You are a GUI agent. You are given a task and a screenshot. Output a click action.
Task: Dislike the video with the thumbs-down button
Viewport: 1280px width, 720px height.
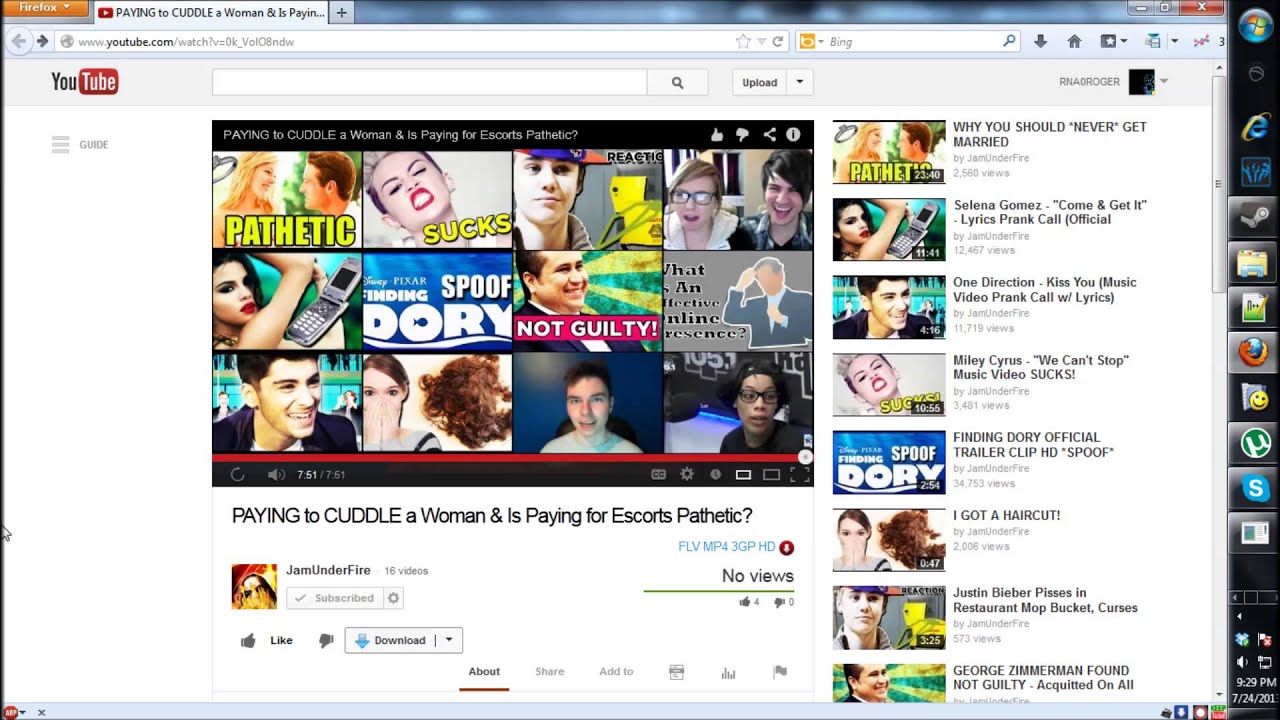click(x=326, y=641)
